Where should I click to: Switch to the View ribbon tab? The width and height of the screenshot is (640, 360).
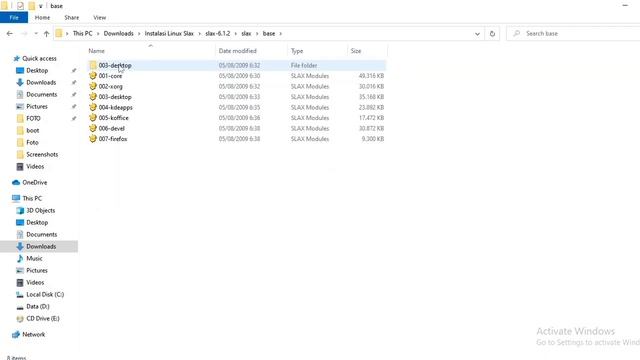pyautogui.click(x=100, y=18)
